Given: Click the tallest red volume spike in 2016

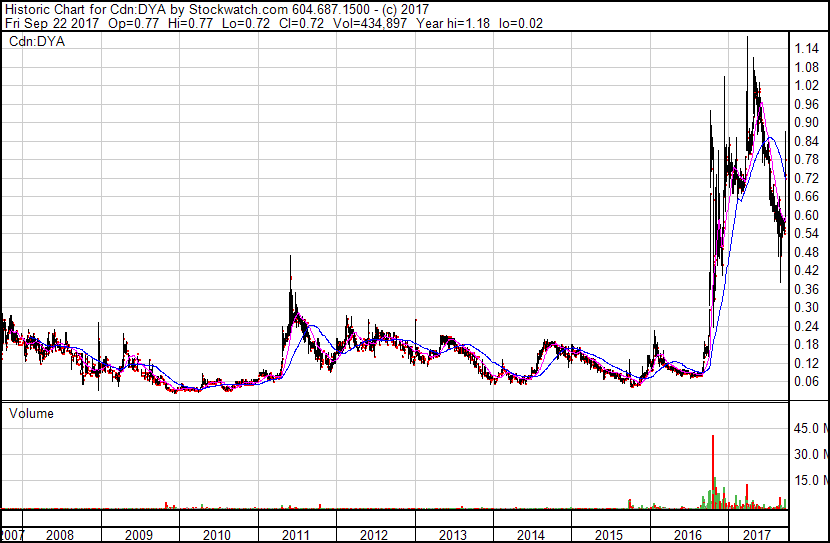Looking at the screenshot, I should click(713, 471).
